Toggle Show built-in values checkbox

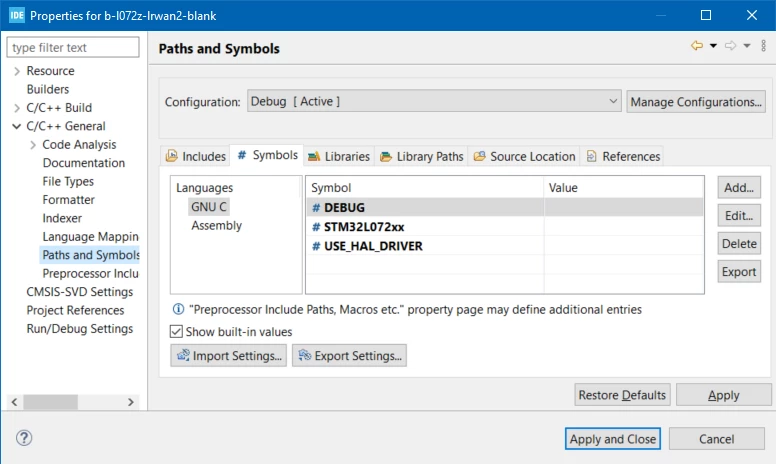176,331
